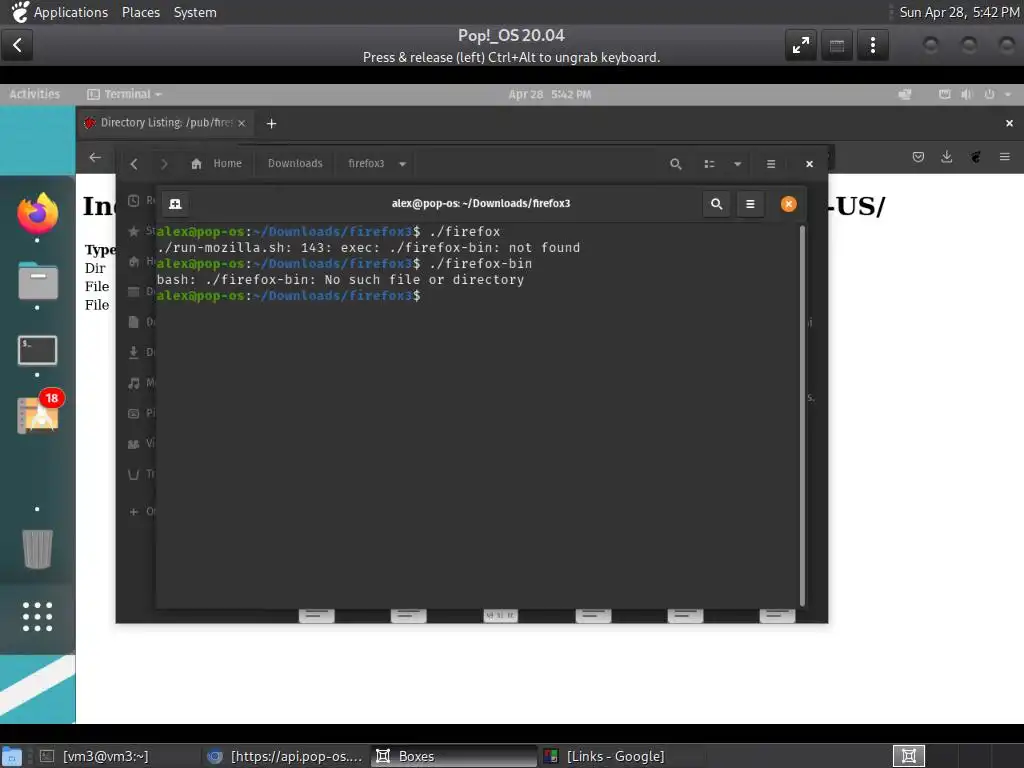Go forward in the Files window
Image resolution: width=1024 pixels, height=768 pixels.
pyautogui.click(x=164, y=164)
